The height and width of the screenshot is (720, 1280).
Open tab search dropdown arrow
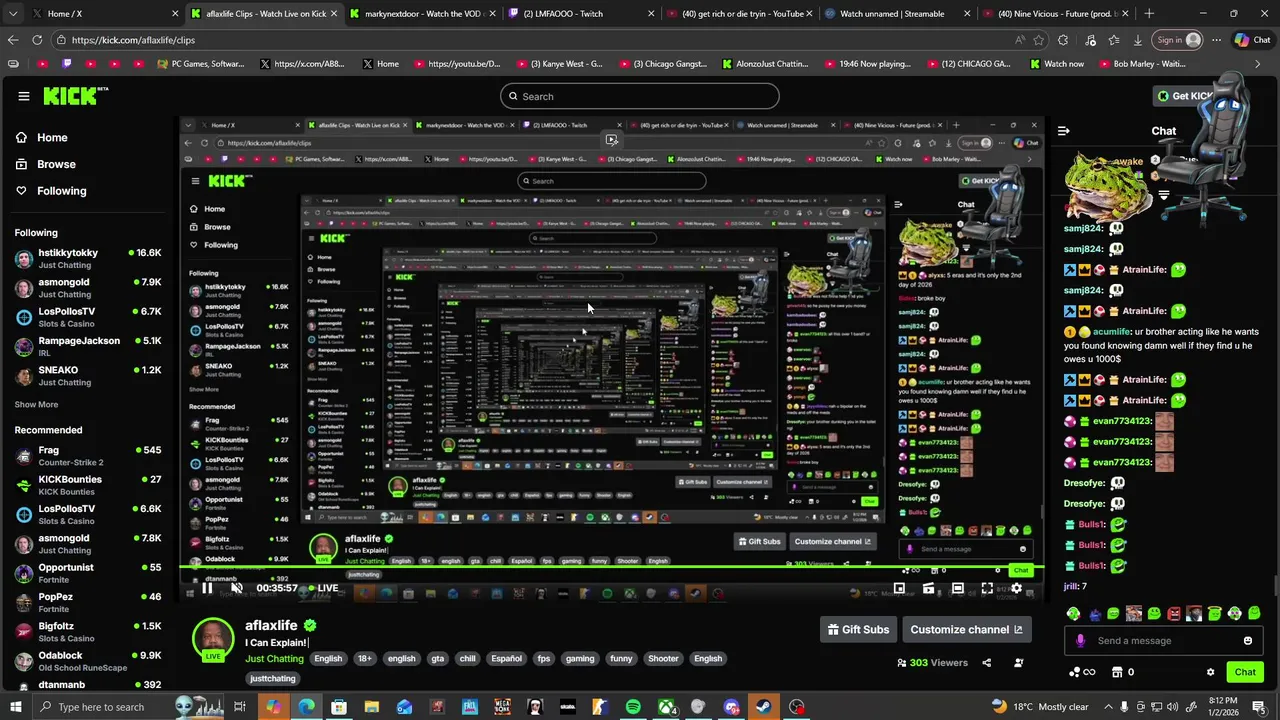coord(12,14)
